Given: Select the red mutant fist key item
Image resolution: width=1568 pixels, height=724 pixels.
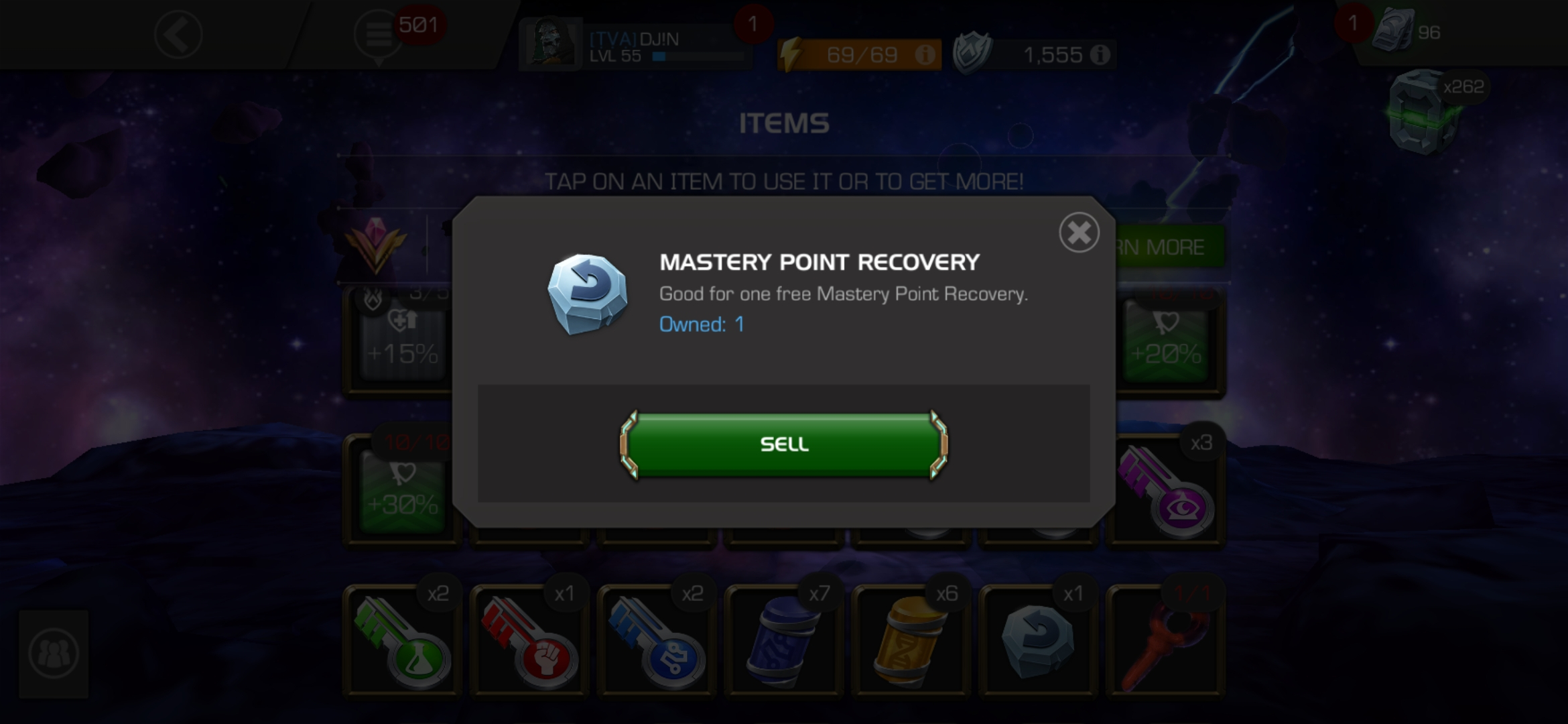Looking at the screenshot, I should [x=529, y=642].
